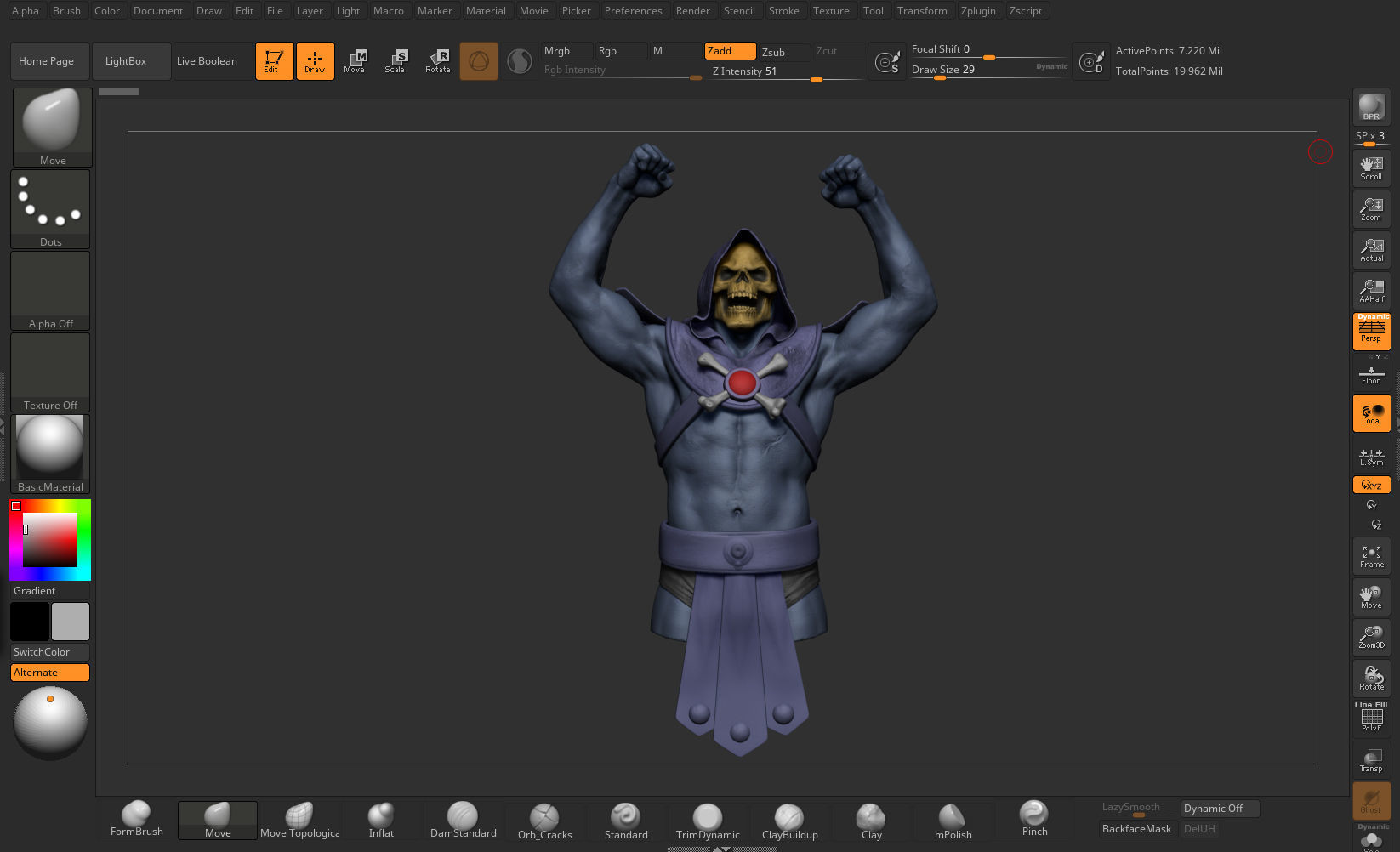Click the Z Intensity slider
Image resolution: width=1400 pixels, height=852 pixels.
(786, 72)
